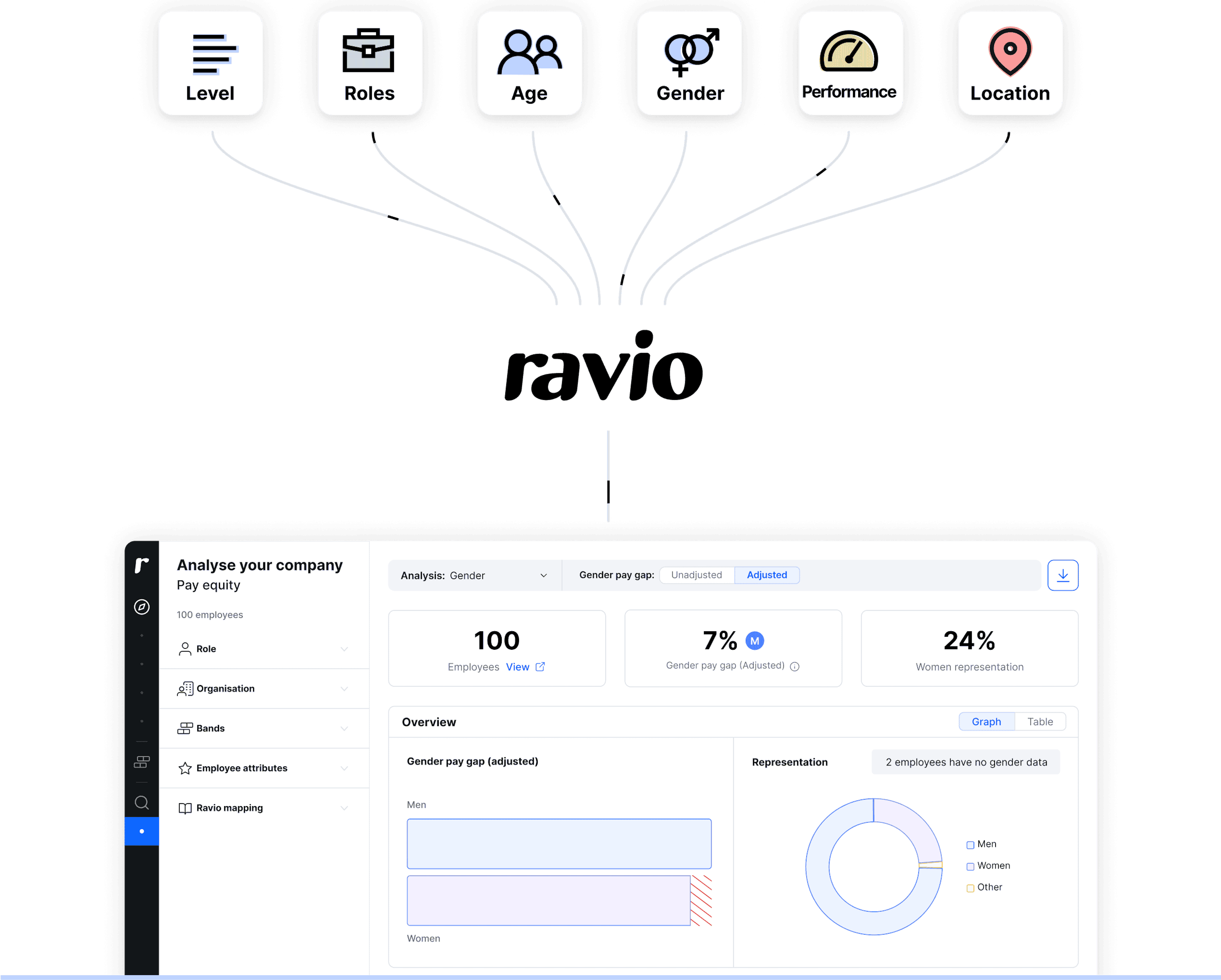
Task: Click the Roles briefcase icon tile
Action: tap(369, 63)
